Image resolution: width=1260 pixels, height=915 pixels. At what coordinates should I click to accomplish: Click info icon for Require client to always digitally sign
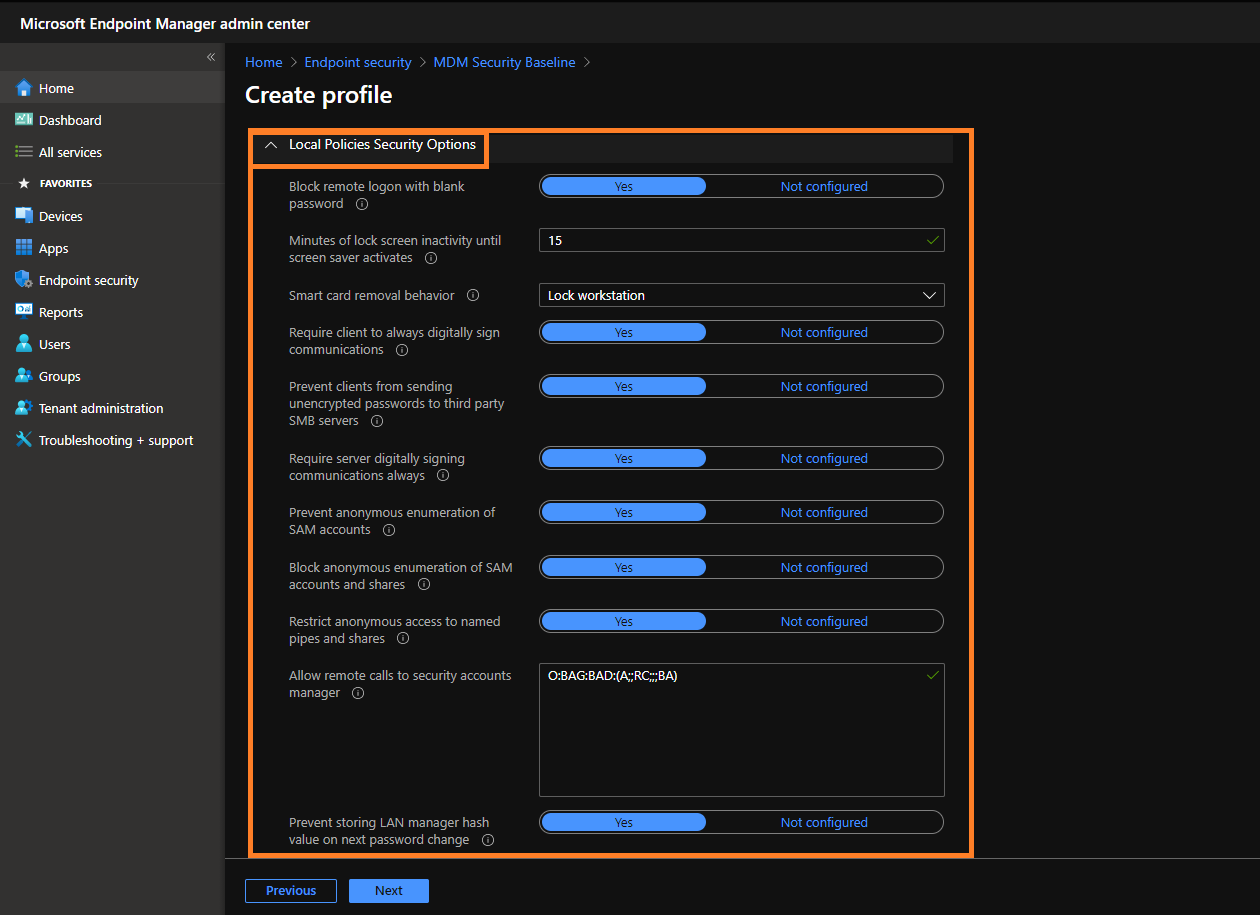pyautogui.click(x=402, y=350)
